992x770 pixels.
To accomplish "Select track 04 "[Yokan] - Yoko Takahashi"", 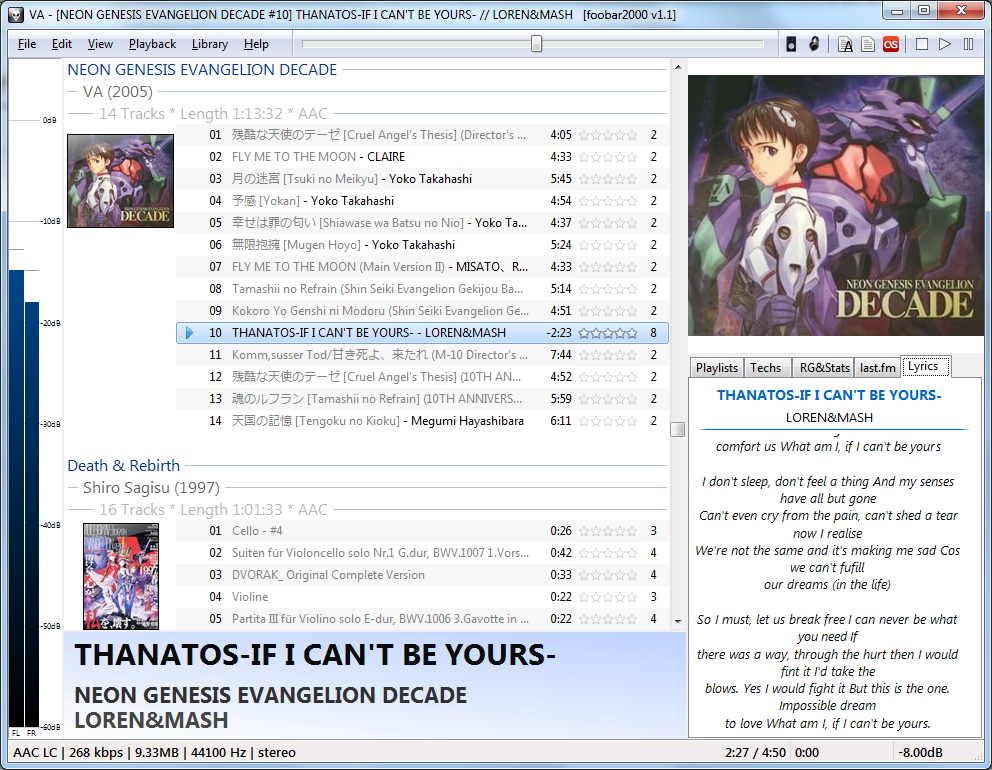I will [x=422, y=201].
